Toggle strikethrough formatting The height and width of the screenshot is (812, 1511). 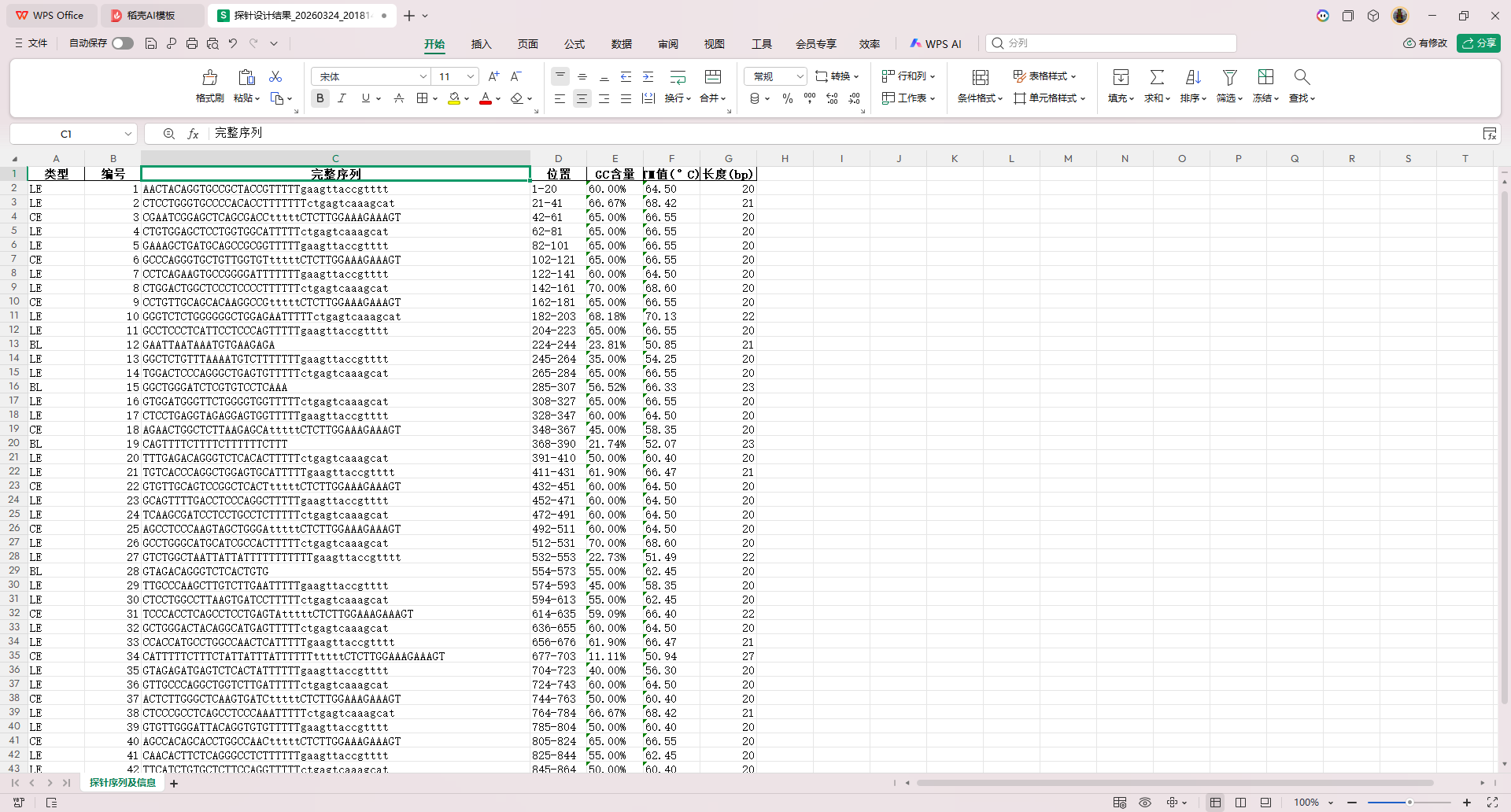coord(399,98)
